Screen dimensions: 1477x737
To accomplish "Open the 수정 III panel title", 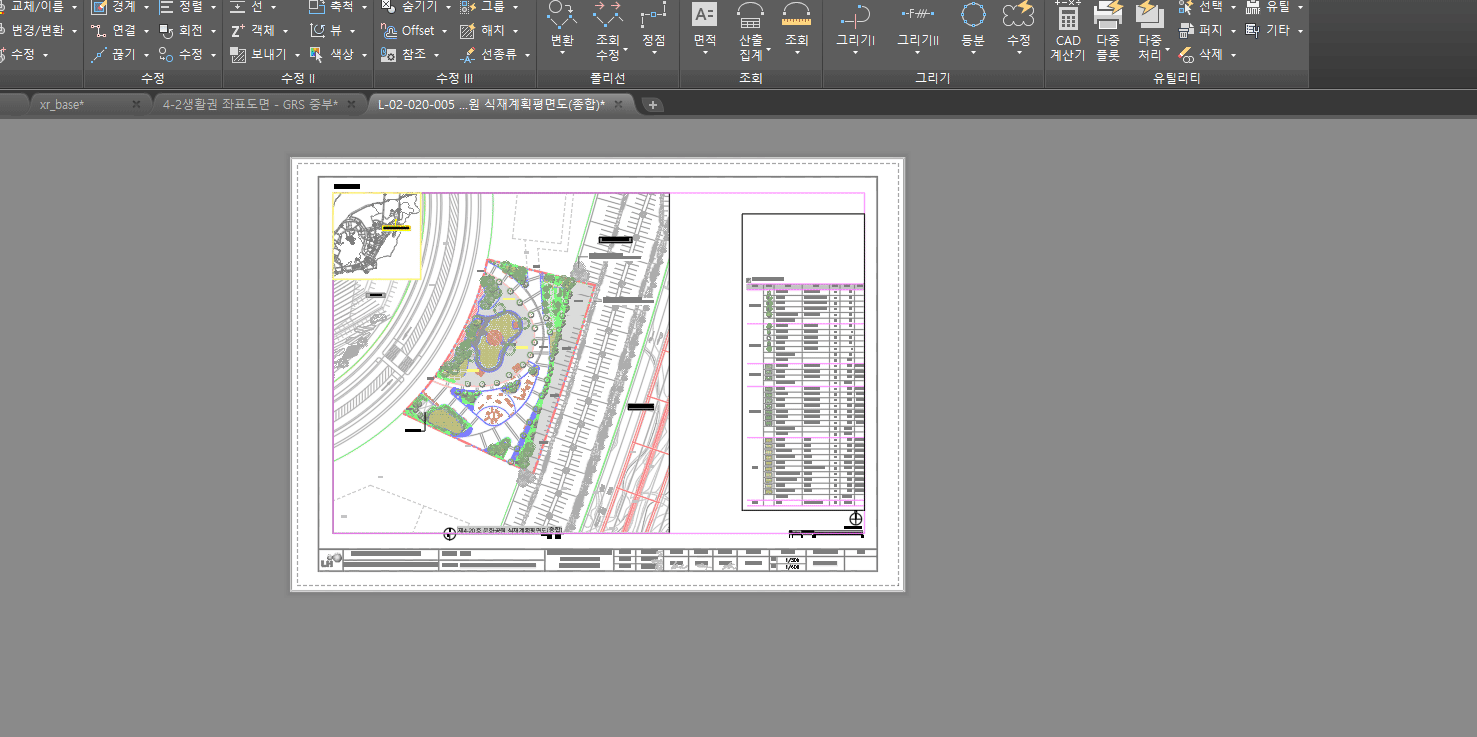I will click(x=455, y=78).
